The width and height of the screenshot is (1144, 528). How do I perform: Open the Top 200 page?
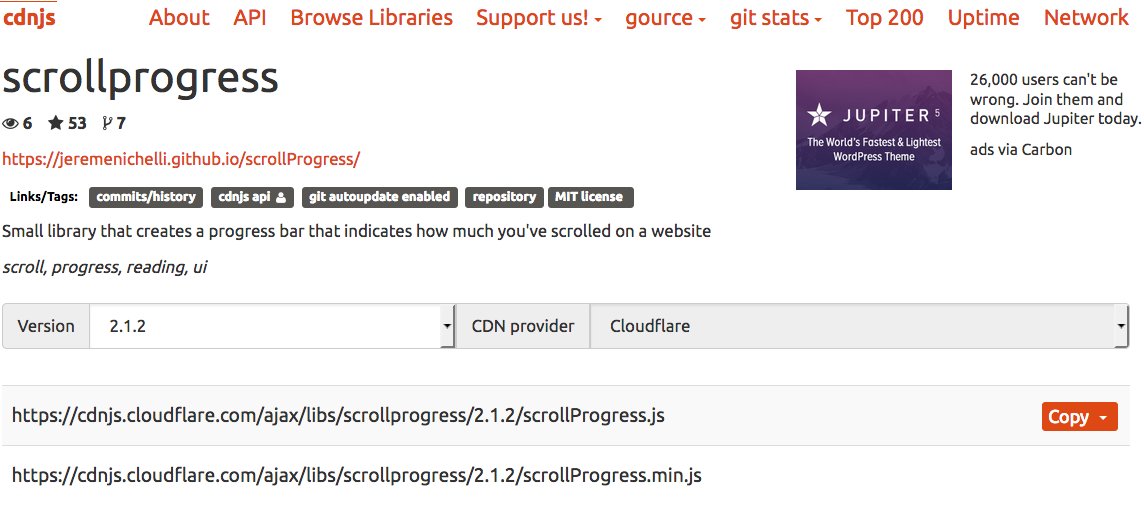(x=884, y=18)
